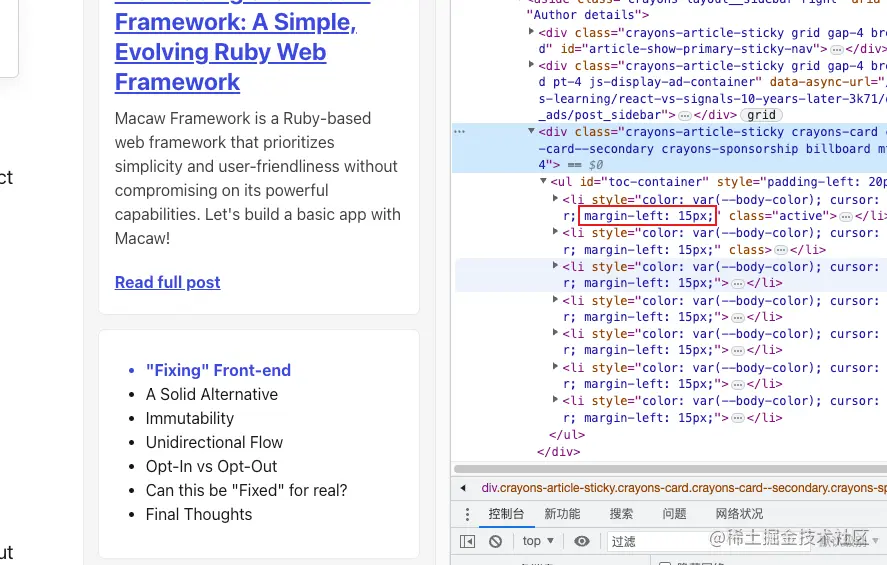Switch to the 新功能 tab
The height and width of the screenshot is (565, 887).
pos(562,514)
